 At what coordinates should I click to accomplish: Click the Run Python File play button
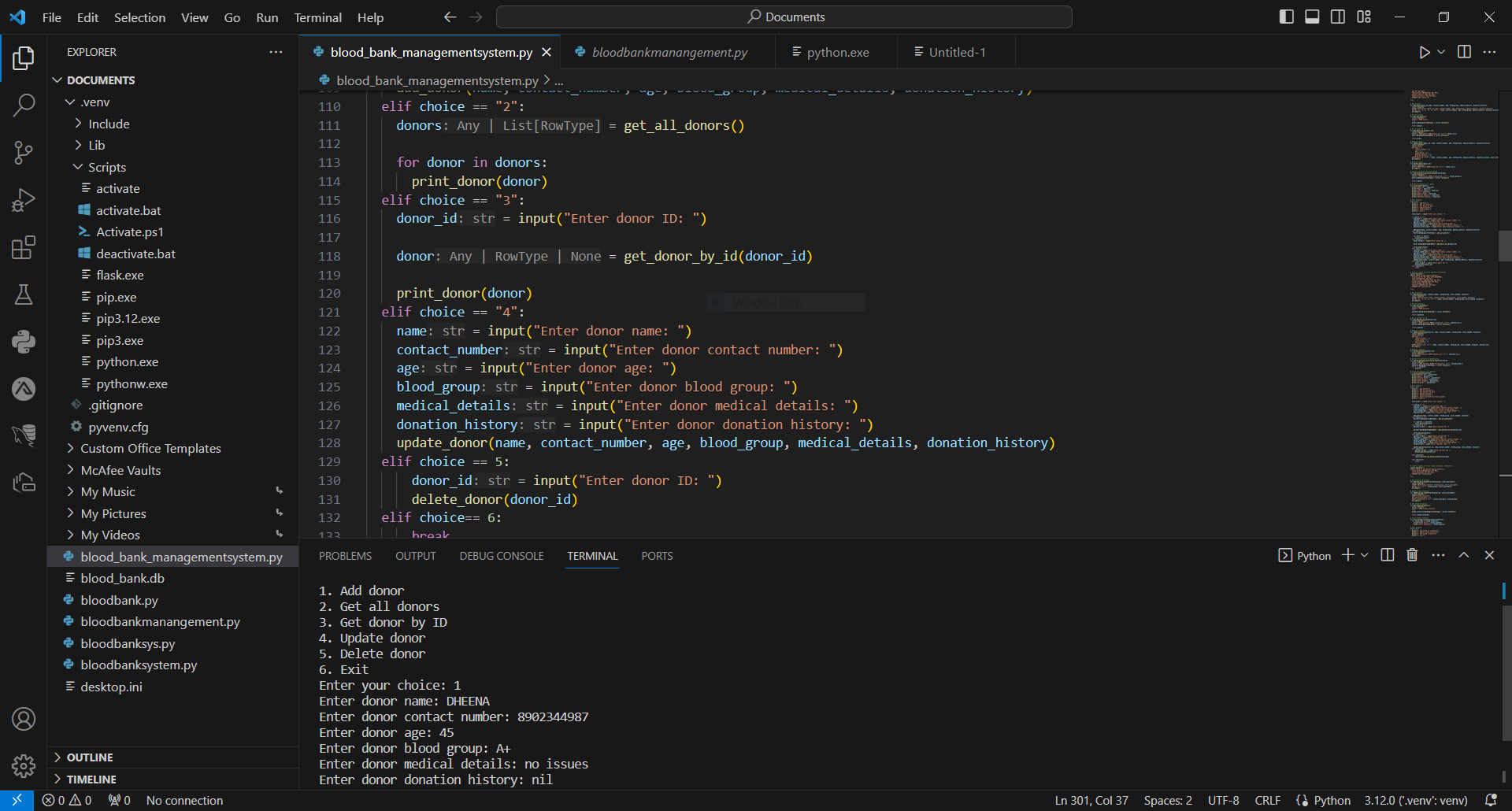click(x=1424, y=52)
